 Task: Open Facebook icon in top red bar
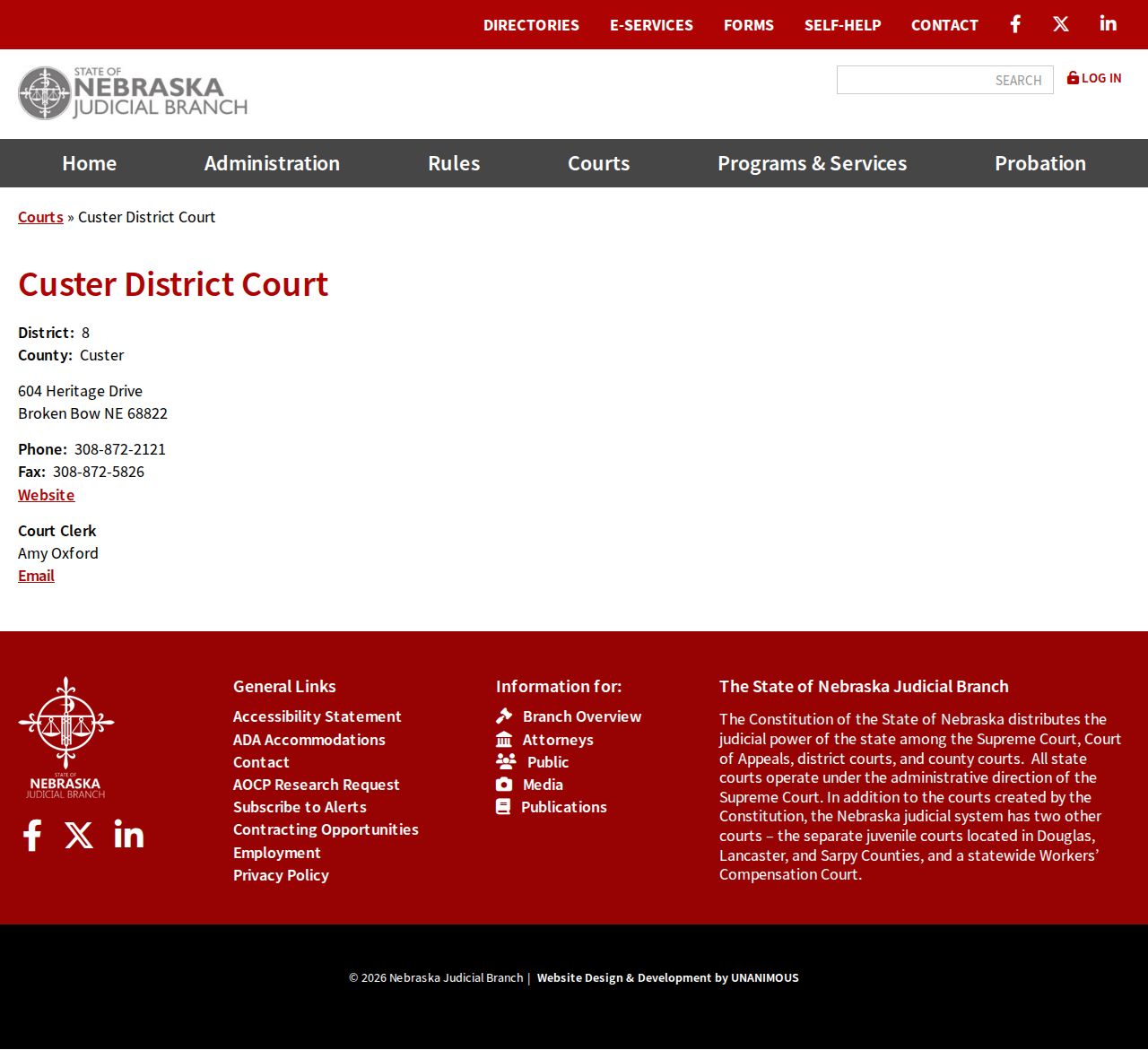pyautogui.click(x=1015, y=24)
